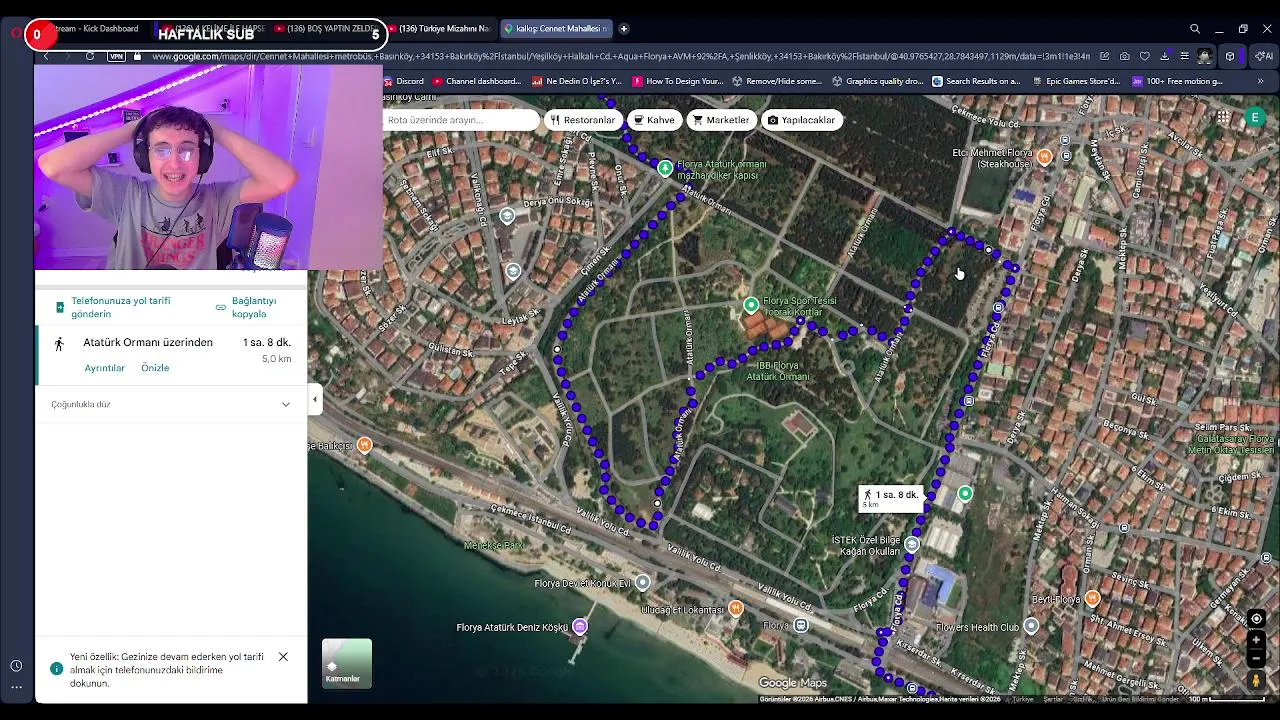
Task: Click the Marketler filter chip
Action: pos(720,120)
